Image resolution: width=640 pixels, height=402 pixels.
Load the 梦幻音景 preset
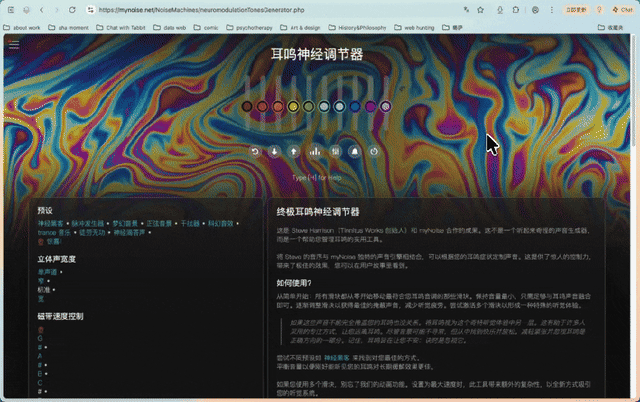point(125,224)
